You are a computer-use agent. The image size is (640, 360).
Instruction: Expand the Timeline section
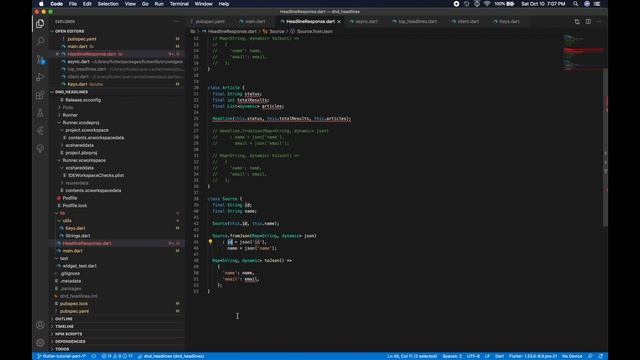64,327
